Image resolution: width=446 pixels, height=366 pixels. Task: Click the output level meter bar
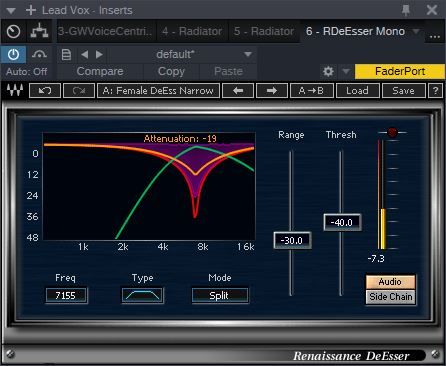coord(382,194)
